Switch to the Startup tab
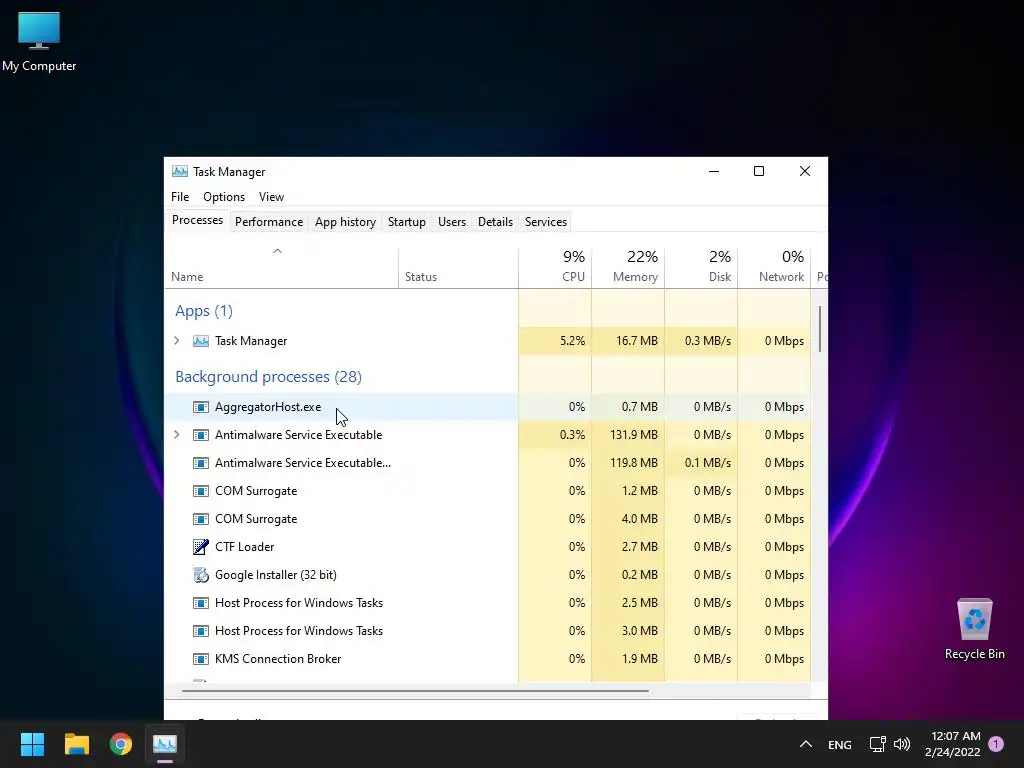1024x768 pixels. pos(406,222)
